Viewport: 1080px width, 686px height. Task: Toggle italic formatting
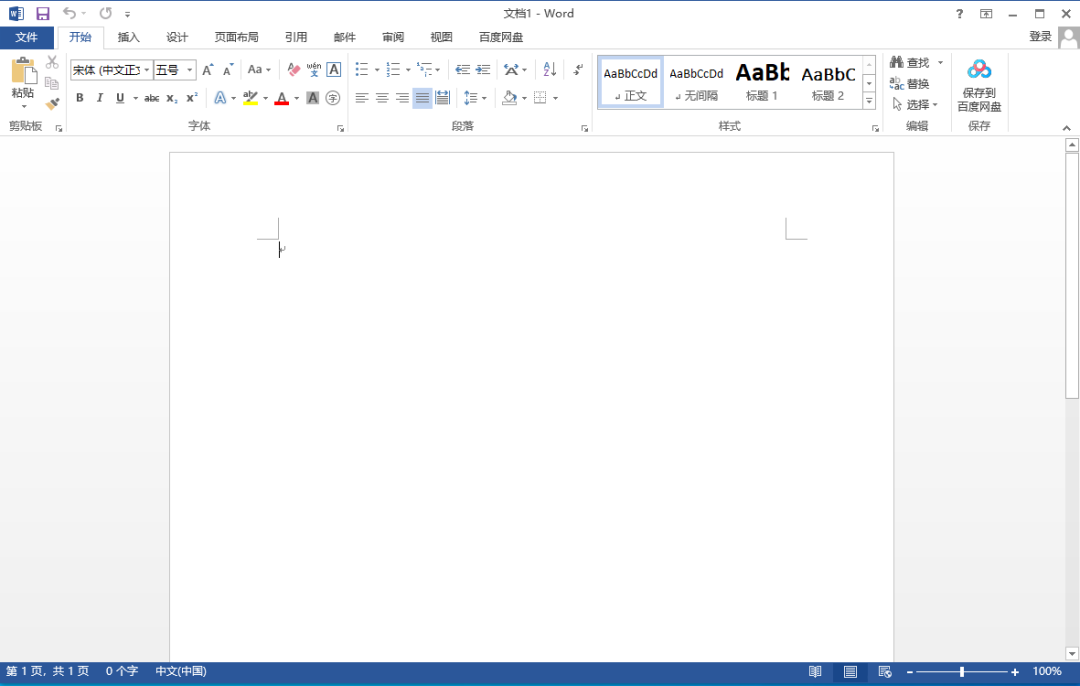click(100, 98)
